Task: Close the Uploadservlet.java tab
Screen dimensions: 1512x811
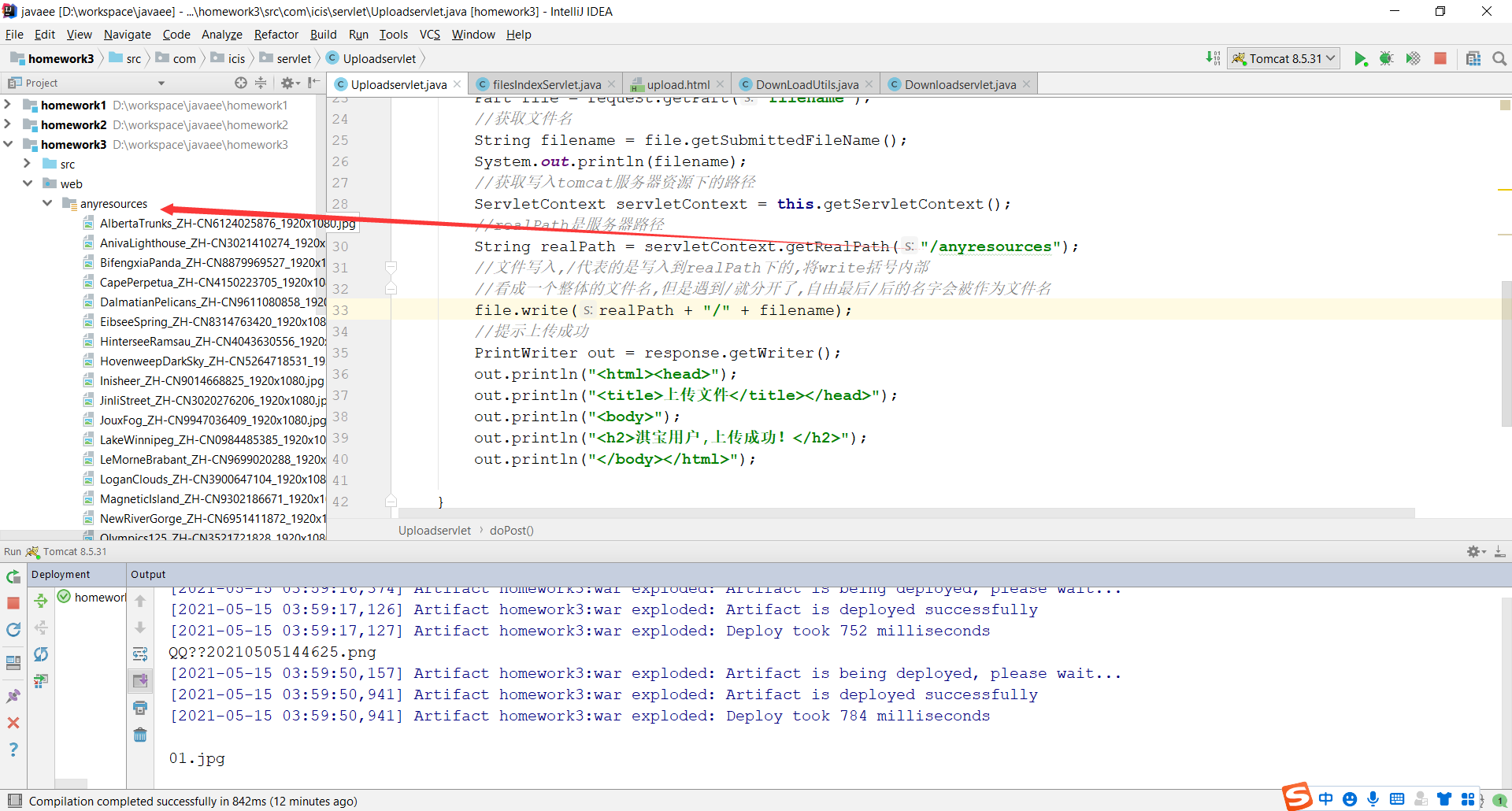Action: (457, 84)
